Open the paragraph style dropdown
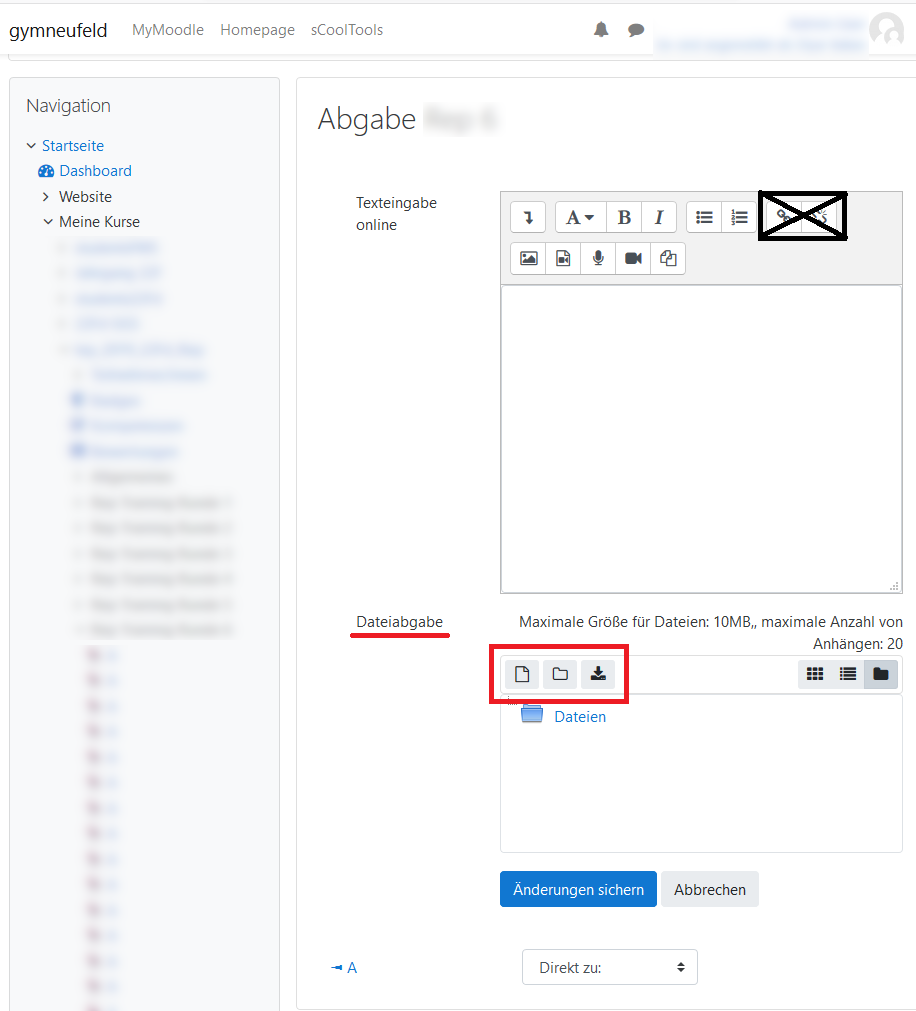The height and width of the screenshot is (1011, 916). (x=580, y=217)
